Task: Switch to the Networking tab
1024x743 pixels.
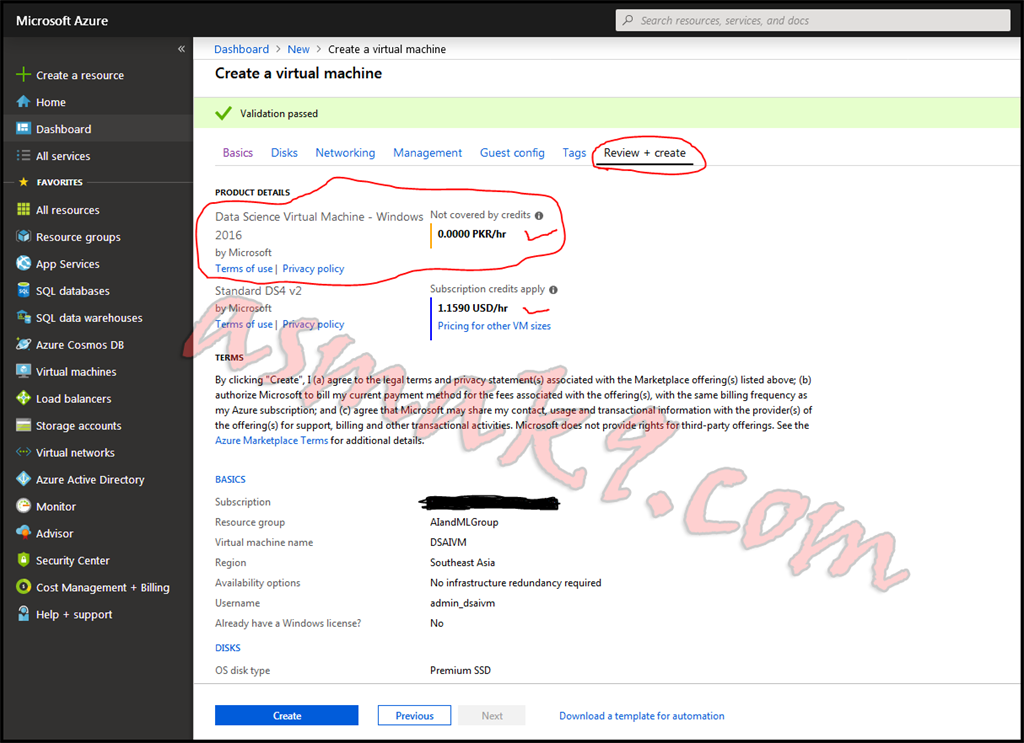Action: point(345,153)
